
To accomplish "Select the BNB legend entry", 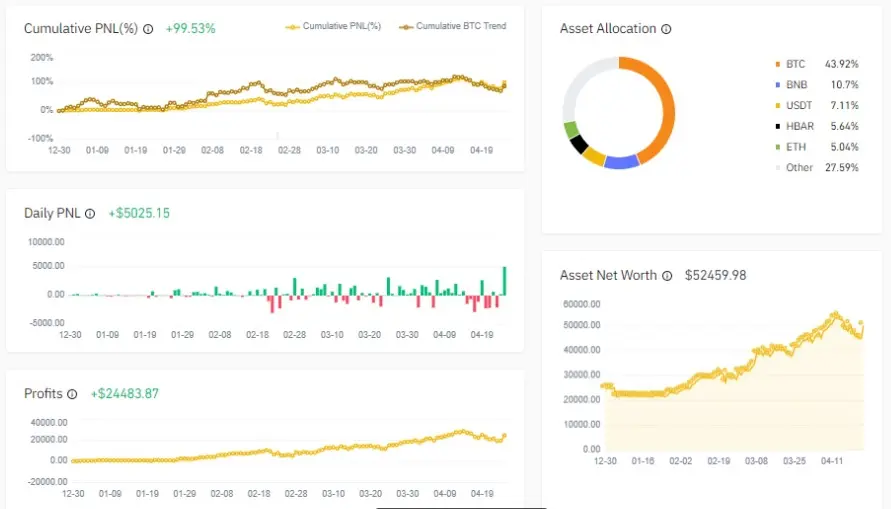I will (817, 85).
